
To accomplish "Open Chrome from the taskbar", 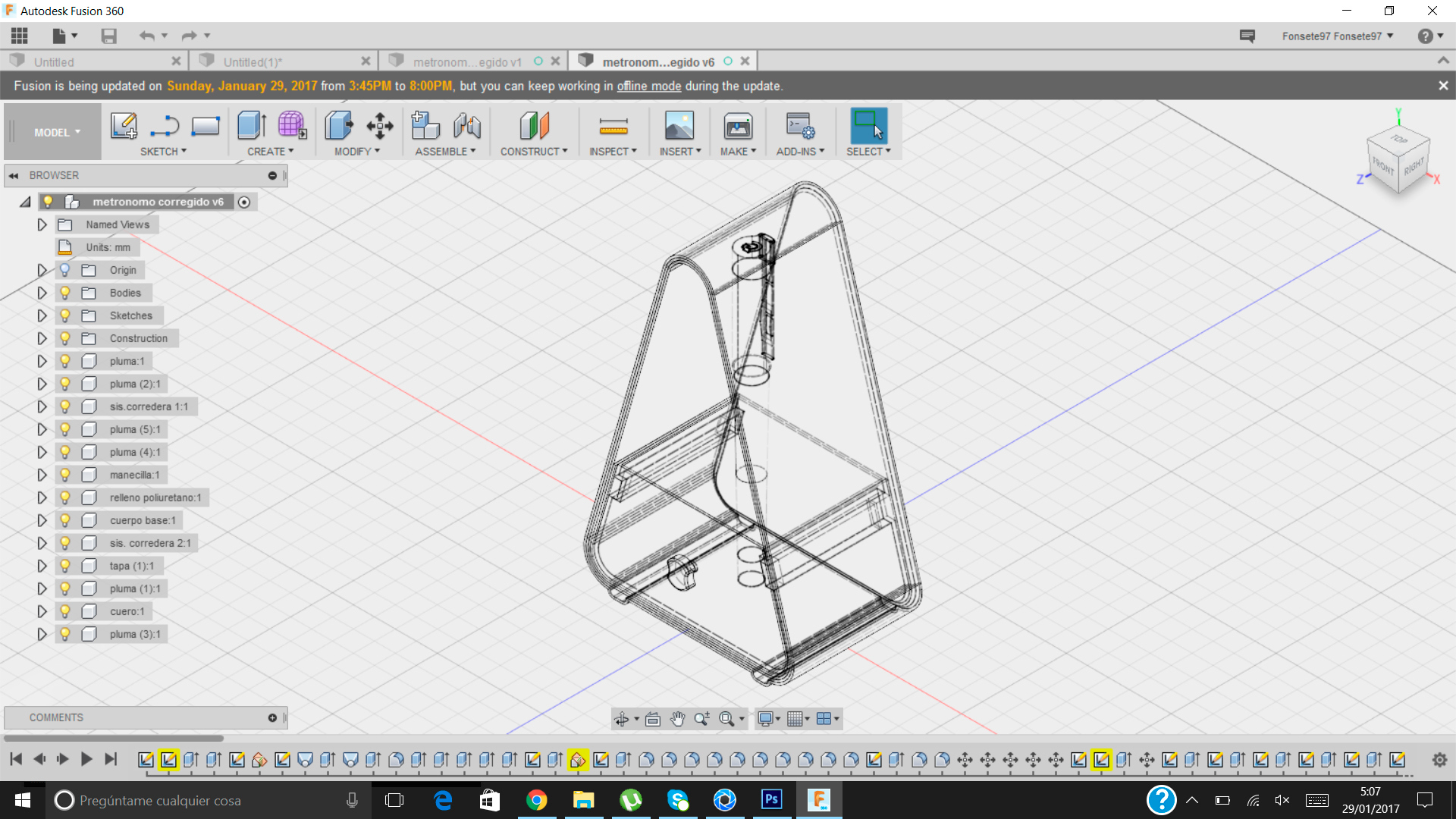I will tap(537, 800).
